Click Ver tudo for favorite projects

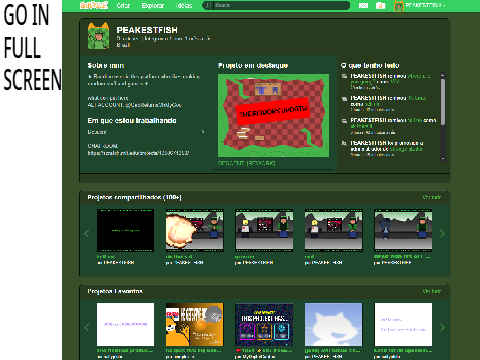coord(432,291)
